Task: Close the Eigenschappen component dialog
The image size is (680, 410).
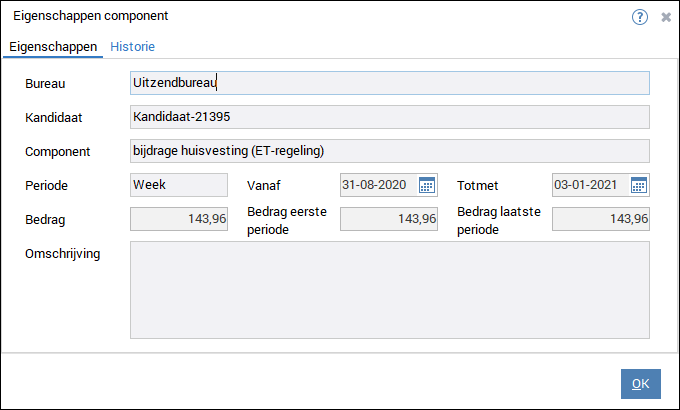Action: (x=666, y=17)
